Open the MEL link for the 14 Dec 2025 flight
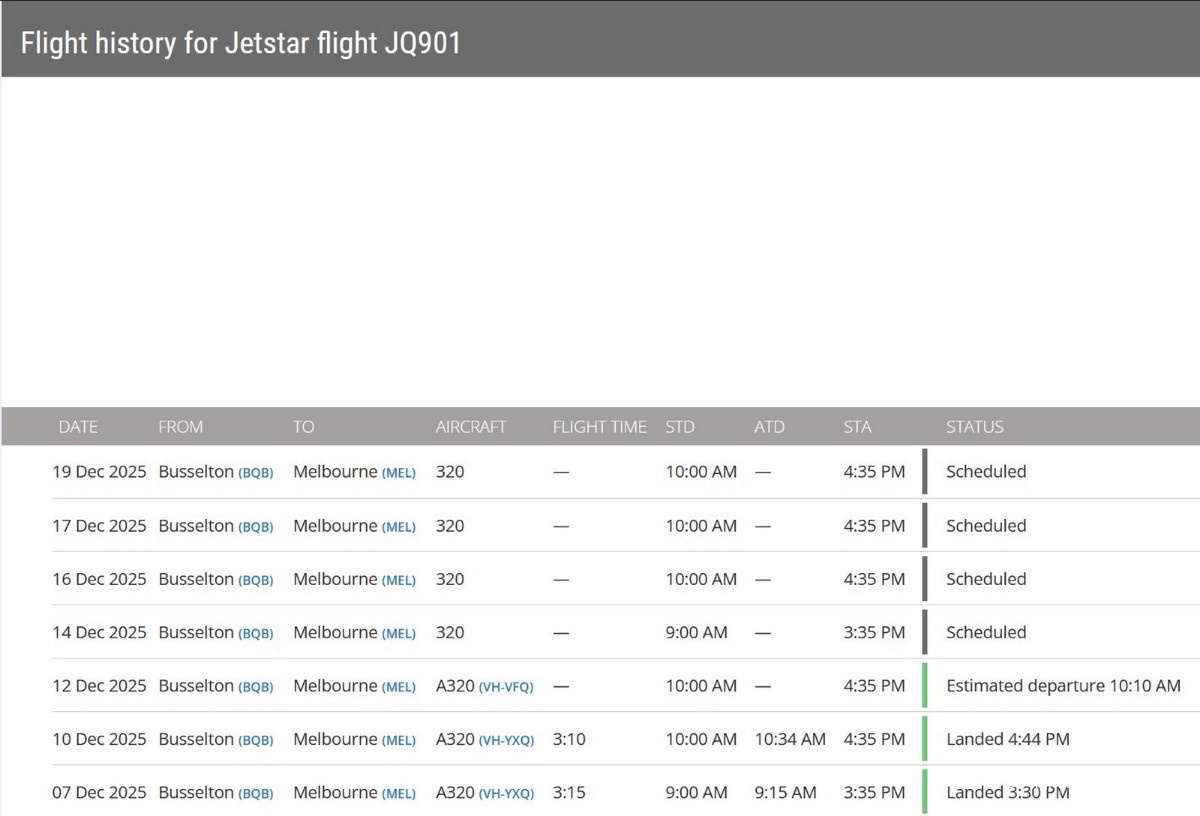Image resolution: width=1200 pixels, height=816 pixels. click(399, 633)
